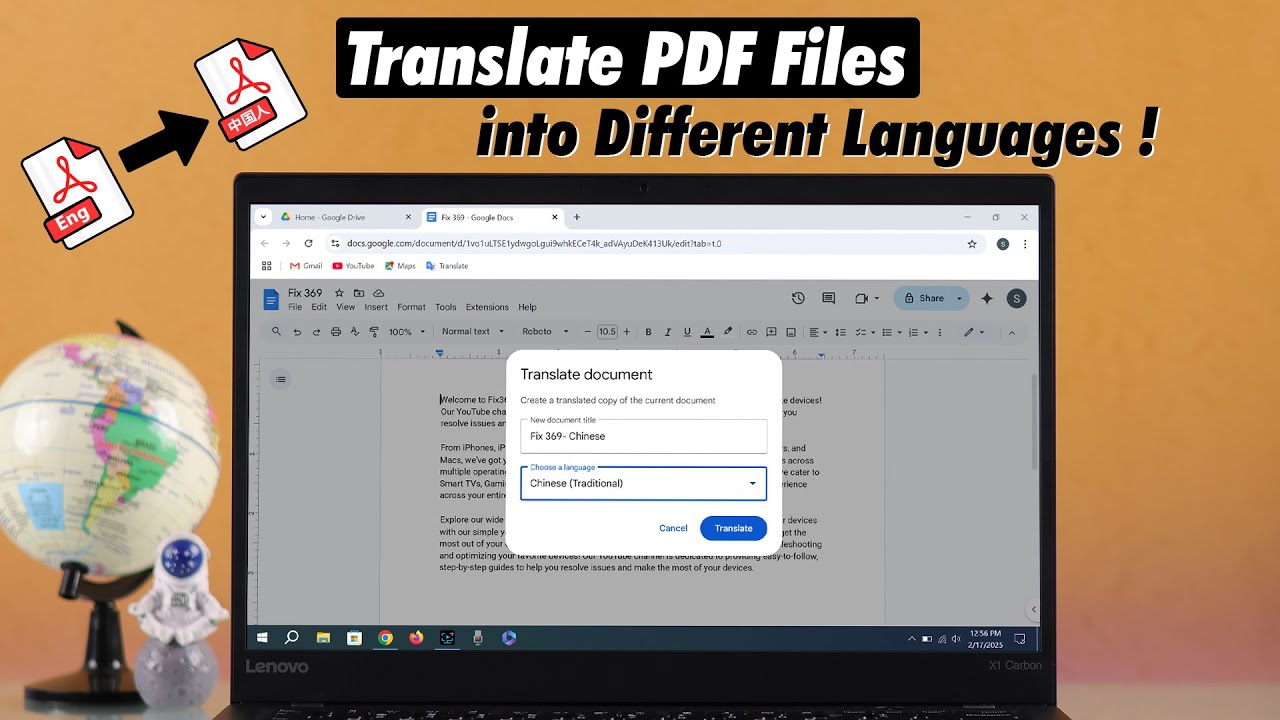Toggle underline formatting

687,332
